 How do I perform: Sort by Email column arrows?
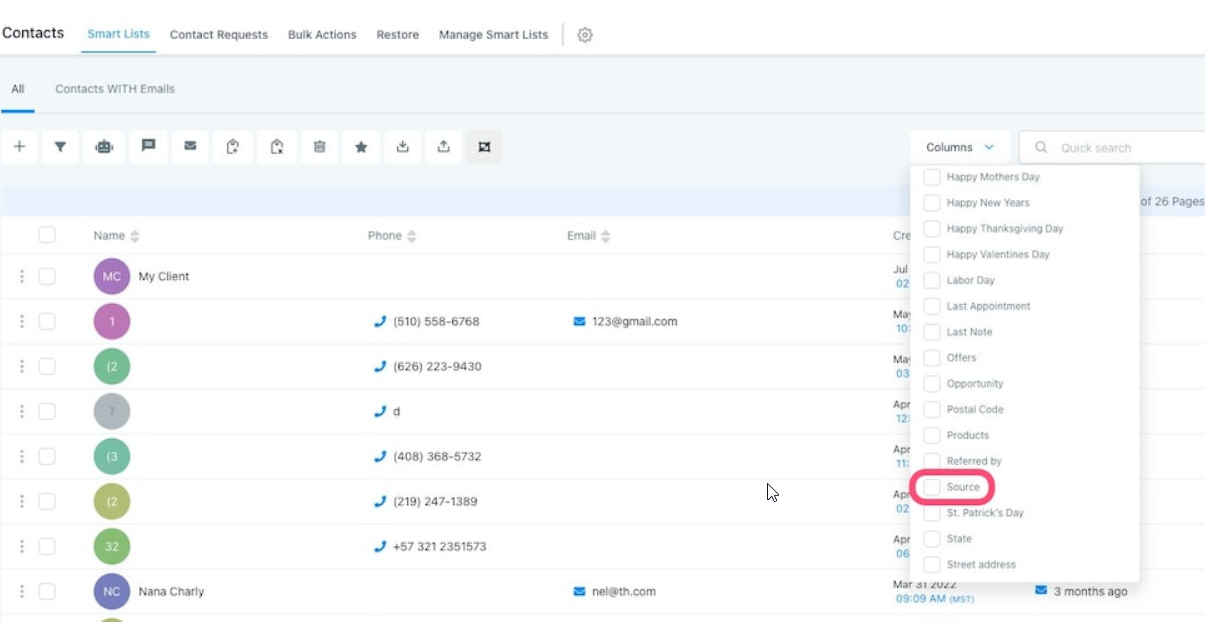coord(605,236)
